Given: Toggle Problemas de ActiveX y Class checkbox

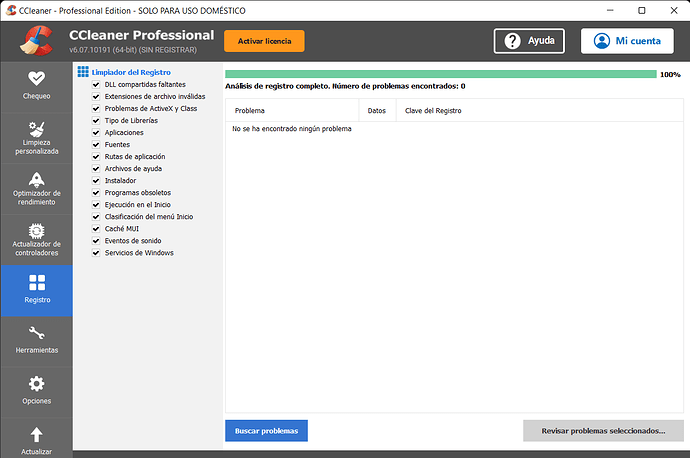Looking at the screenshot, I should (96, 109).
